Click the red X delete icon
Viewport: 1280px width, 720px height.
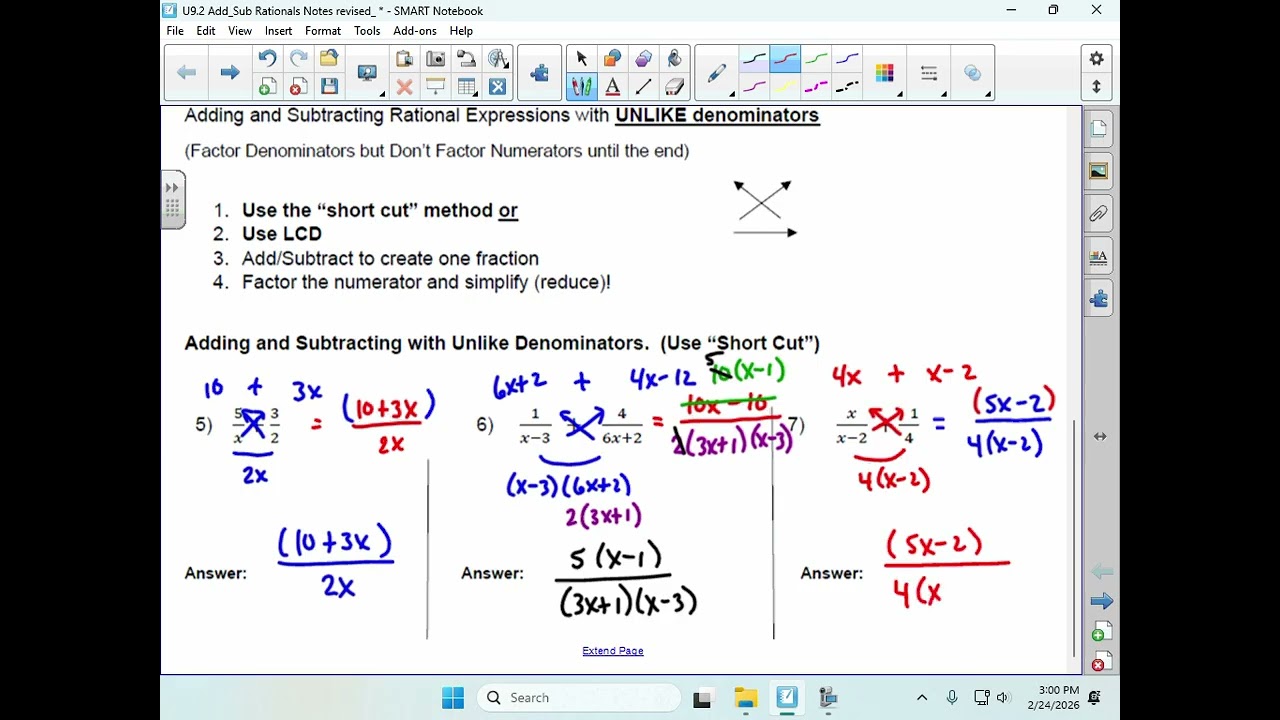point(405,87)
